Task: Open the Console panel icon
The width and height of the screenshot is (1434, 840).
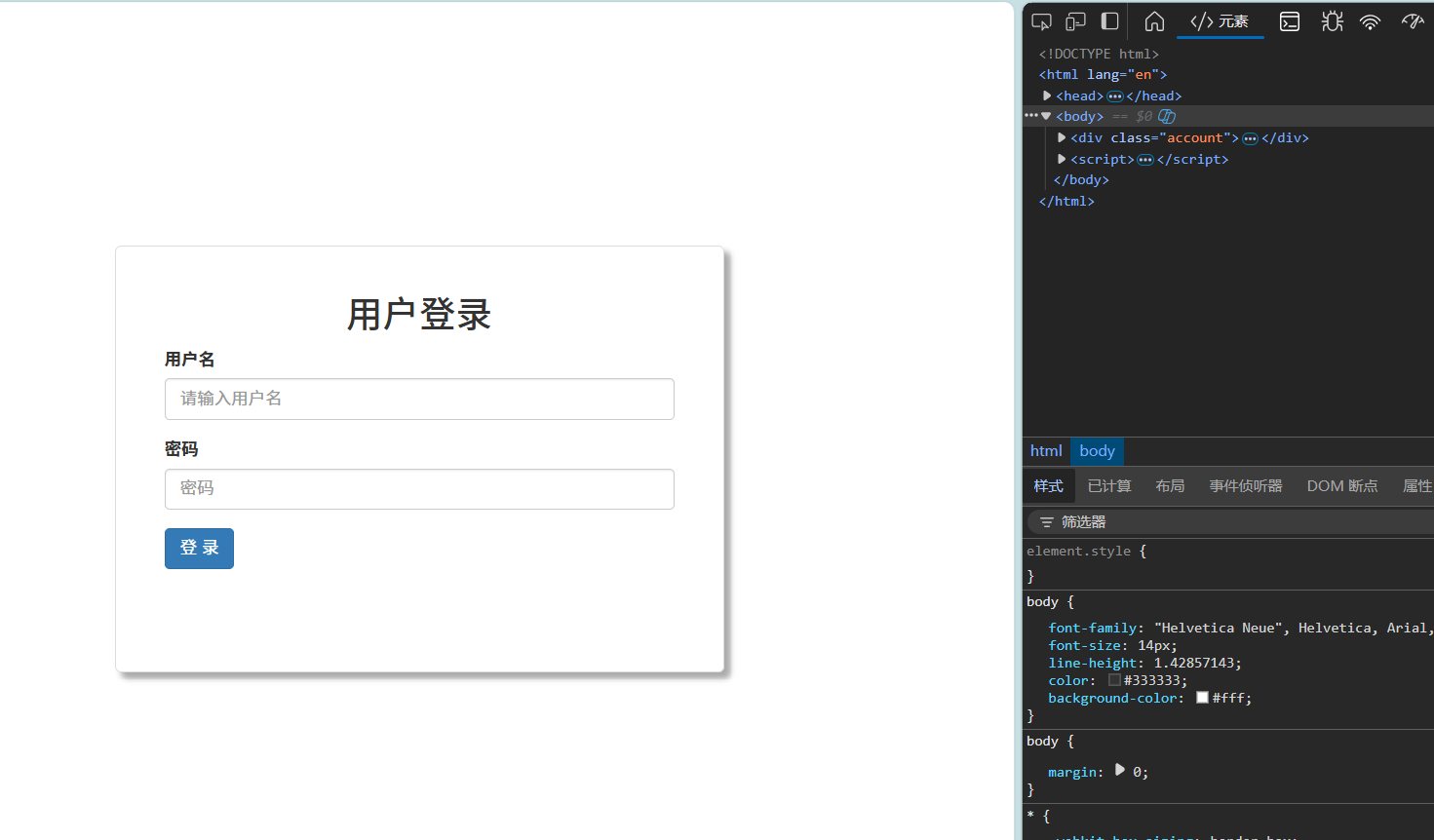Action: (1290, 21)
